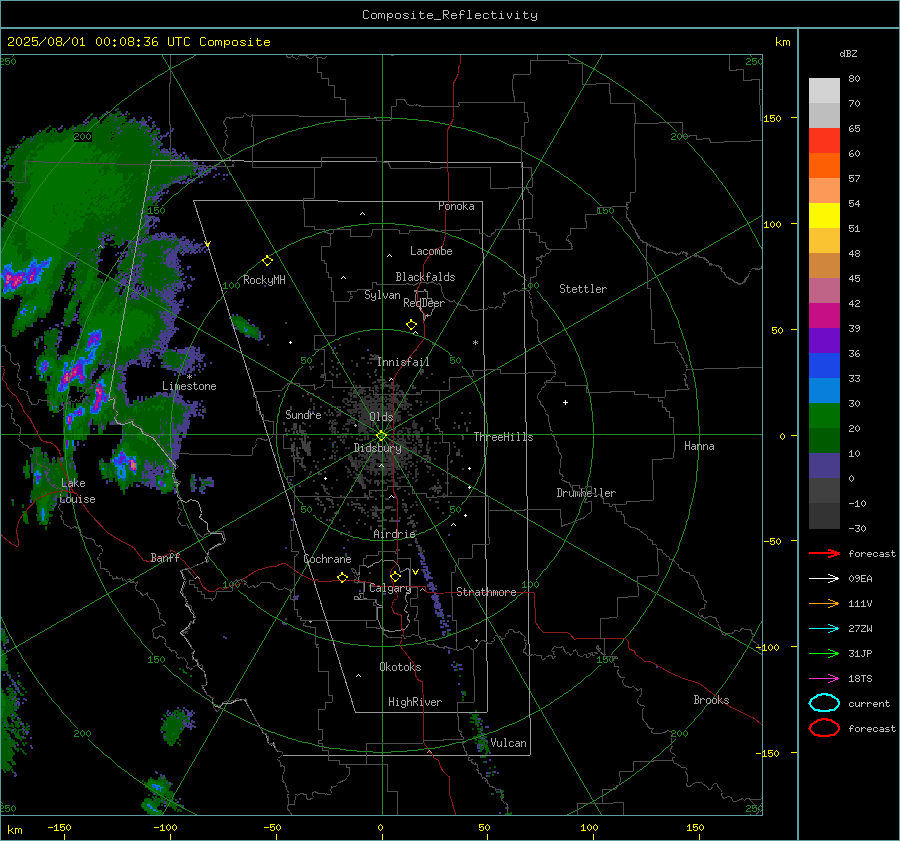Click the Sylvan label
This screenshot has width=900, height=841.
(382, 295)
